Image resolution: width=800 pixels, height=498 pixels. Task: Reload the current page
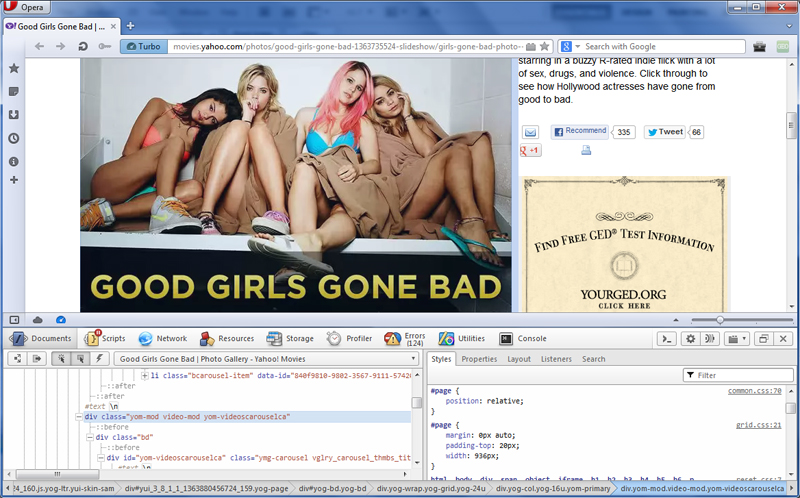click(83, 46)
